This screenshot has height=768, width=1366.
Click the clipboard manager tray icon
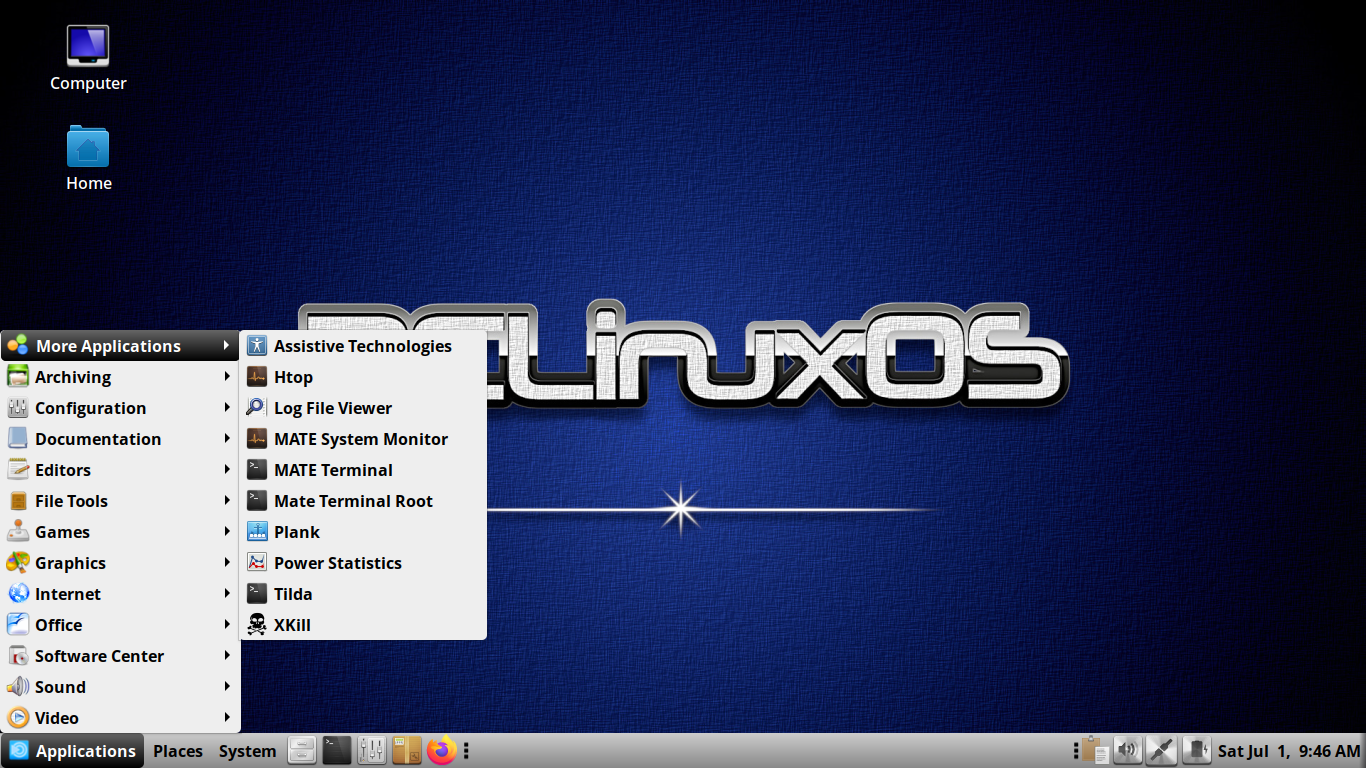(x=1096, y=750)
